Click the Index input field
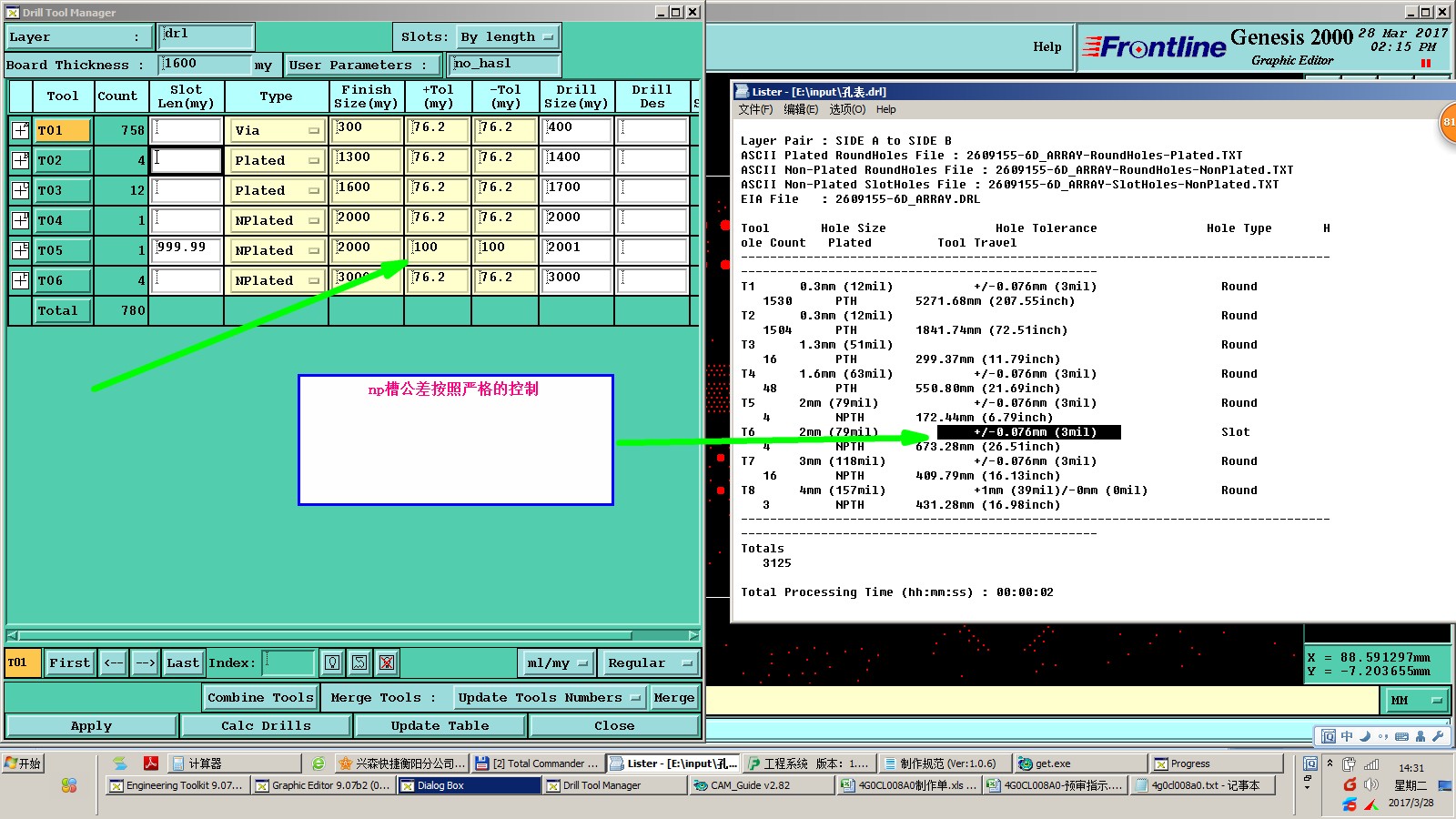The width and height of the screenshot is (1456, 819). pyautogui.click(x=289, y=662)
